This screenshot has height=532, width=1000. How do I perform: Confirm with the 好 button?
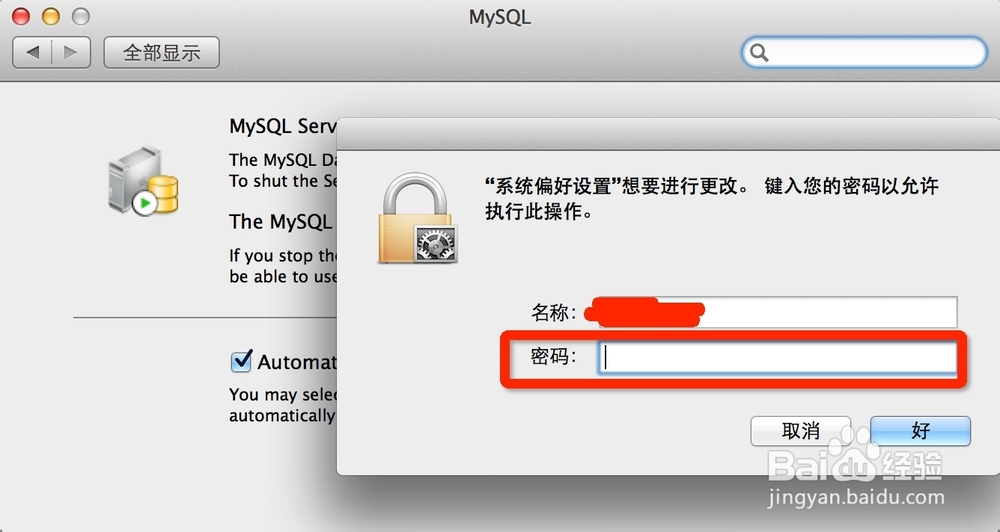pyautogui.click(x=920, y=431)
